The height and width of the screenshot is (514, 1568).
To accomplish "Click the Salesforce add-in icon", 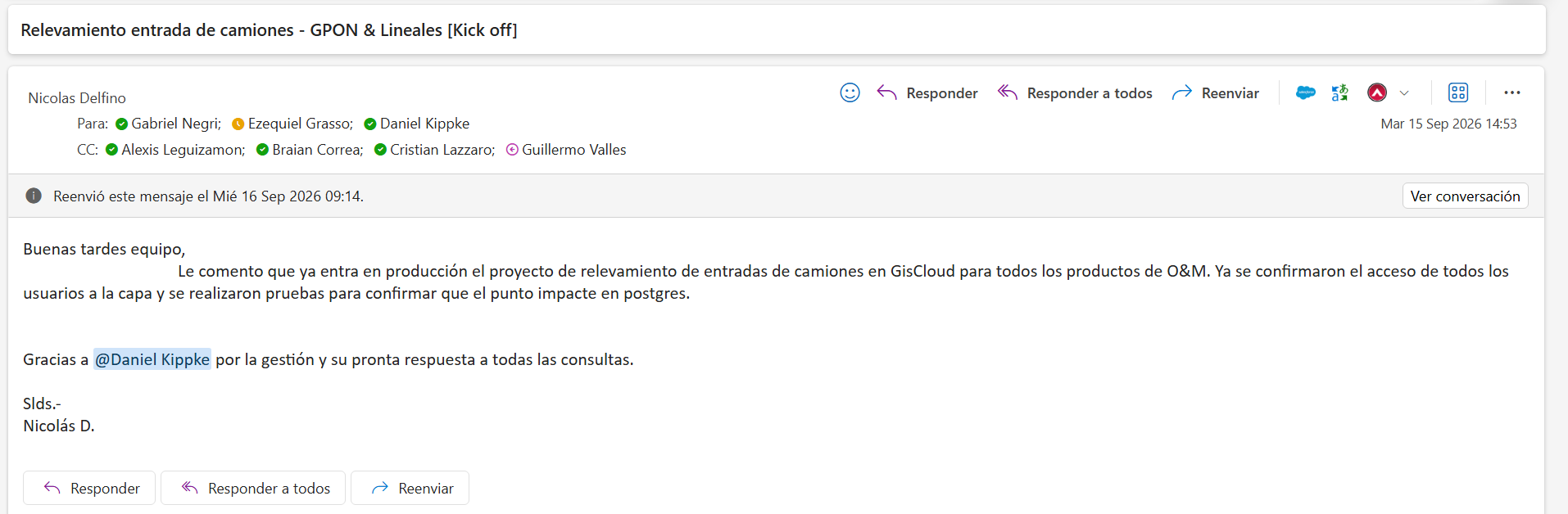I will [x=1305, y=92].
